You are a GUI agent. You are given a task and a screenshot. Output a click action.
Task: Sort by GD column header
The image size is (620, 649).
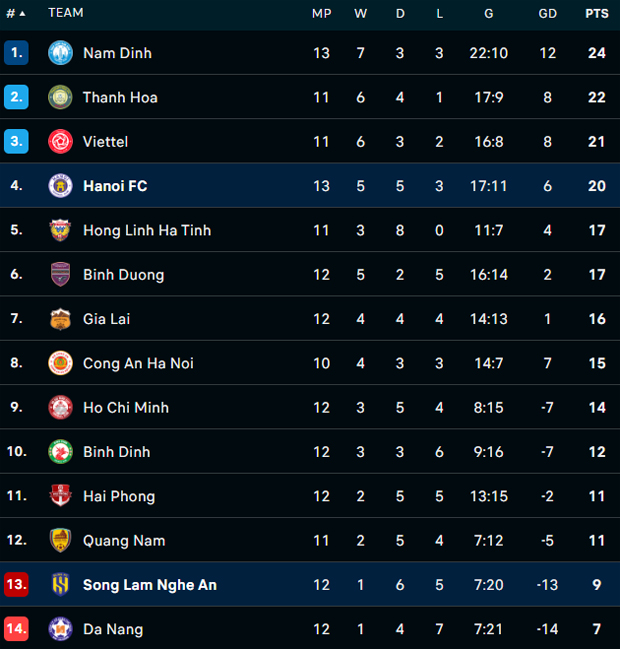point(547,13)
